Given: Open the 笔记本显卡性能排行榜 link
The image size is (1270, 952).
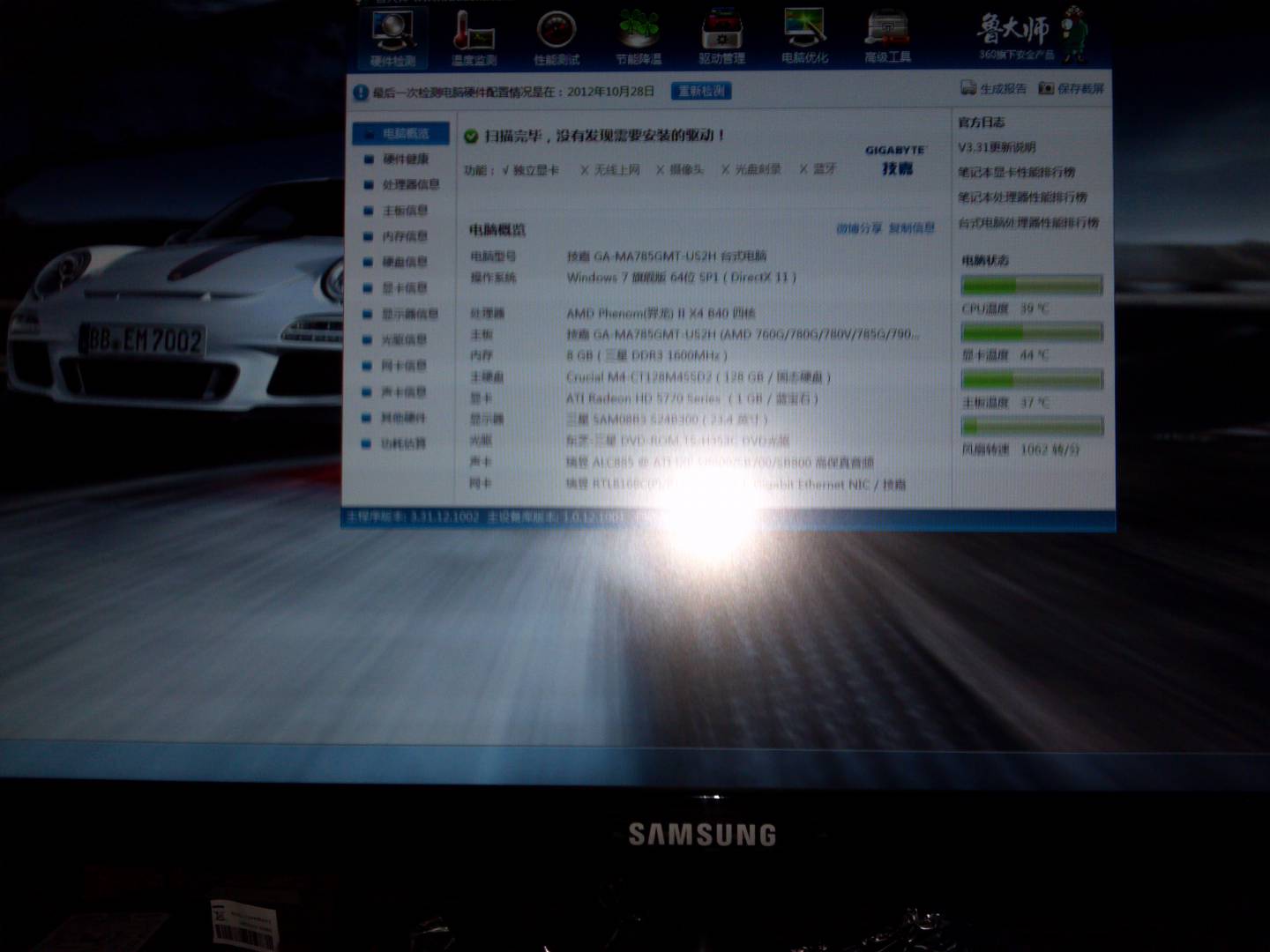Looking at the screenshot, I should [1017, 172].
